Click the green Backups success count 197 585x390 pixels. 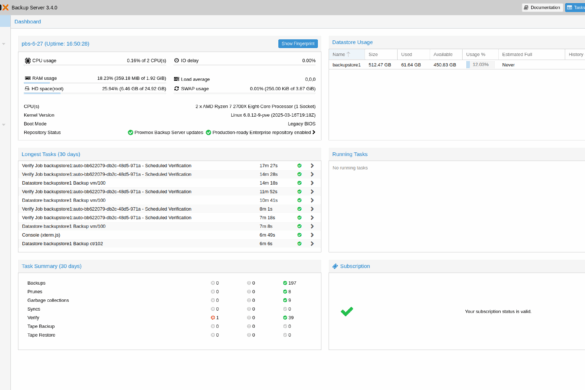click(x=290, y=283)
